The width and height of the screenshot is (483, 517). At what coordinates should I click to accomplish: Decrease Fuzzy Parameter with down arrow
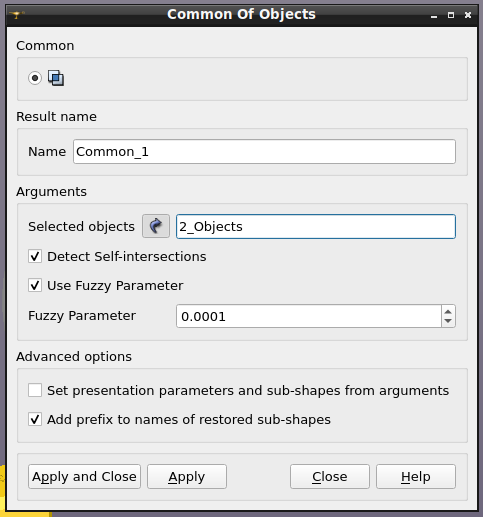click(448, 321)
